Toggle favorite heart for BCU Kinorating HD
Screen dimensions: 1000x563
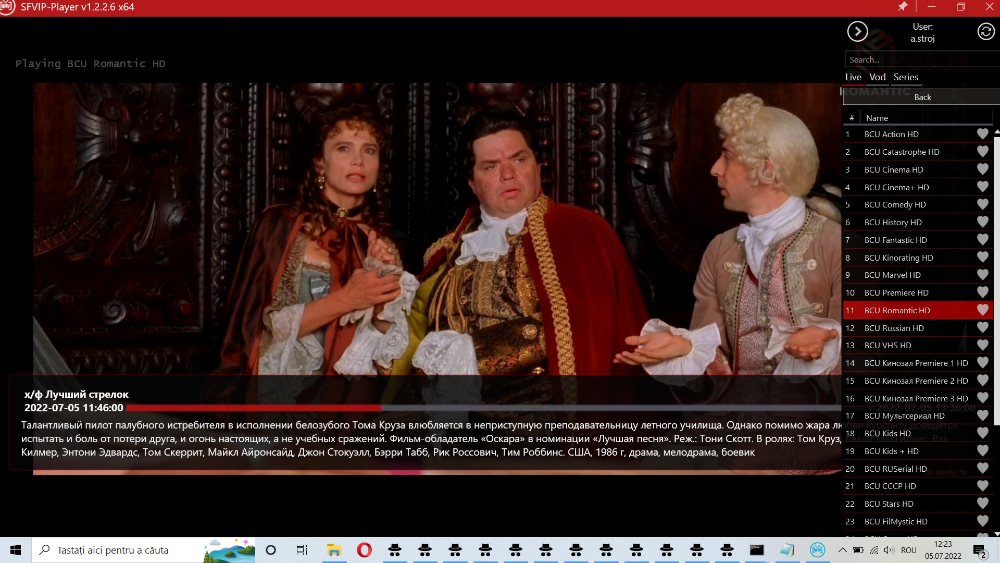[982, 258]
